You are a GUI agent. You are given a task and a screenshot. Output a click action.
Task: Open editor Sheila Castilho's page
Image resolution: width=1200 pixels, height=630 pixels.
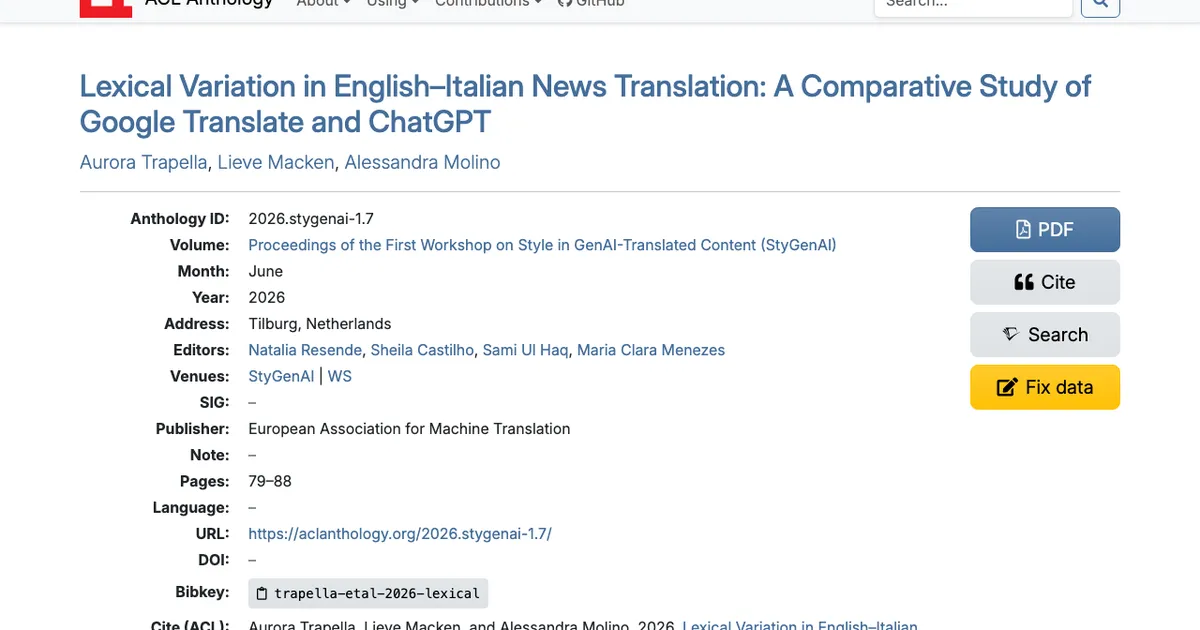point(422,350)
